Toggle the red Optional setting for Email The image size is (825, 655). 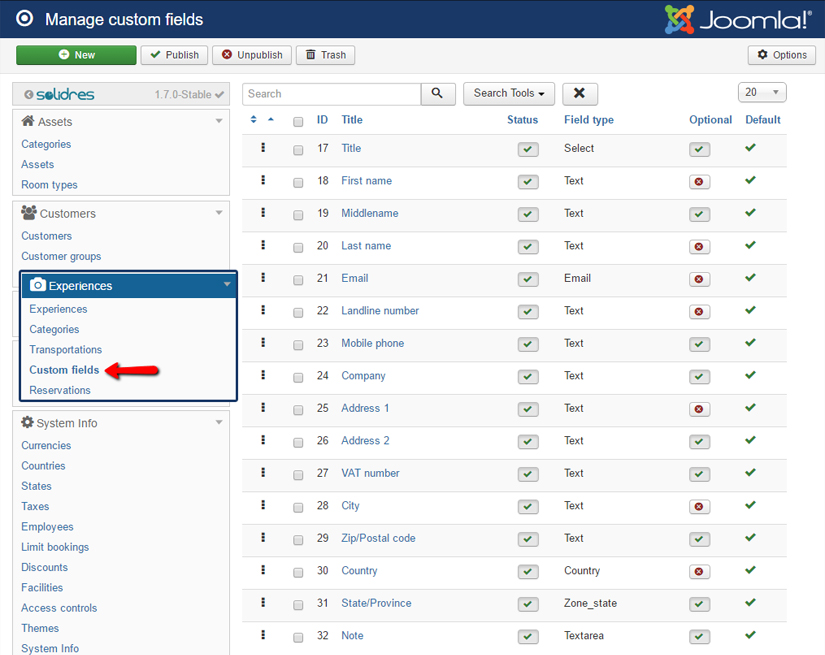point(699,279)
